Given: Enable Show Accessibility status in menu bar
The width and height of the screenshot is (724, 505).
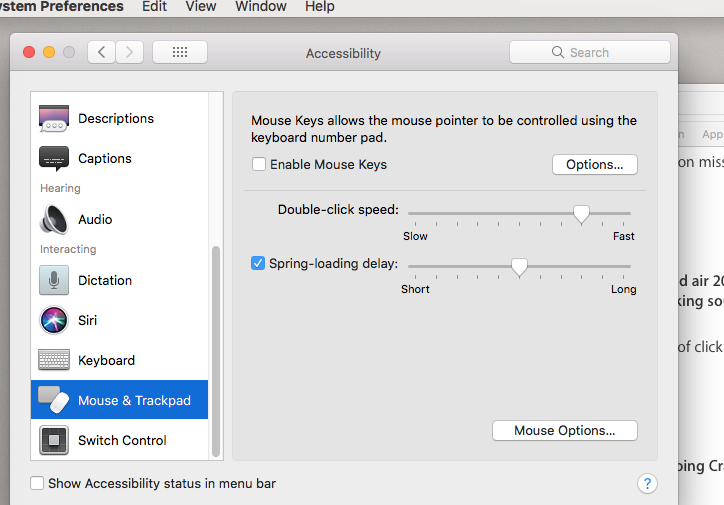Looking at the screenshot, I should tap(38, 484).
